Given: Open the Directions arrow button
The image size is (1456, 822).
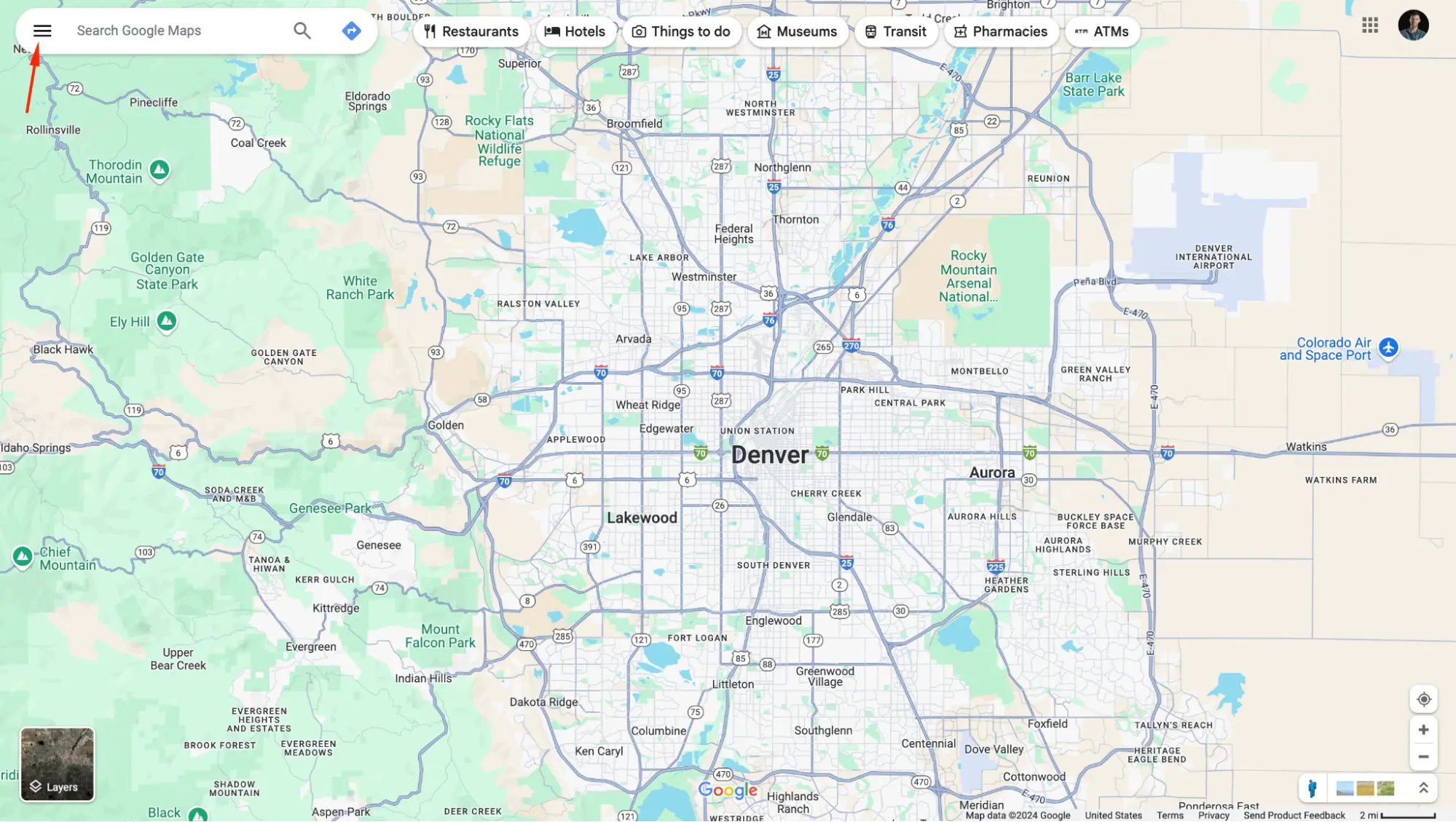Looking at the screenshot, I should coord(351,31).
